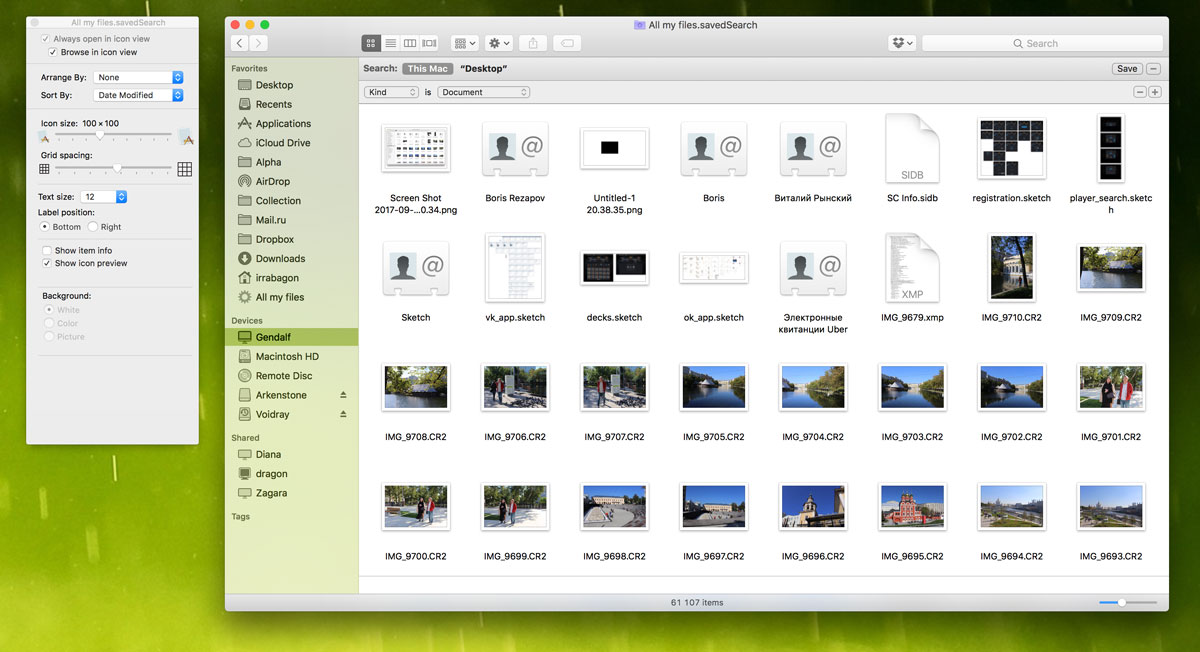Adjust the Icon size slider
1200x652 pixels.
coord(100,135)
